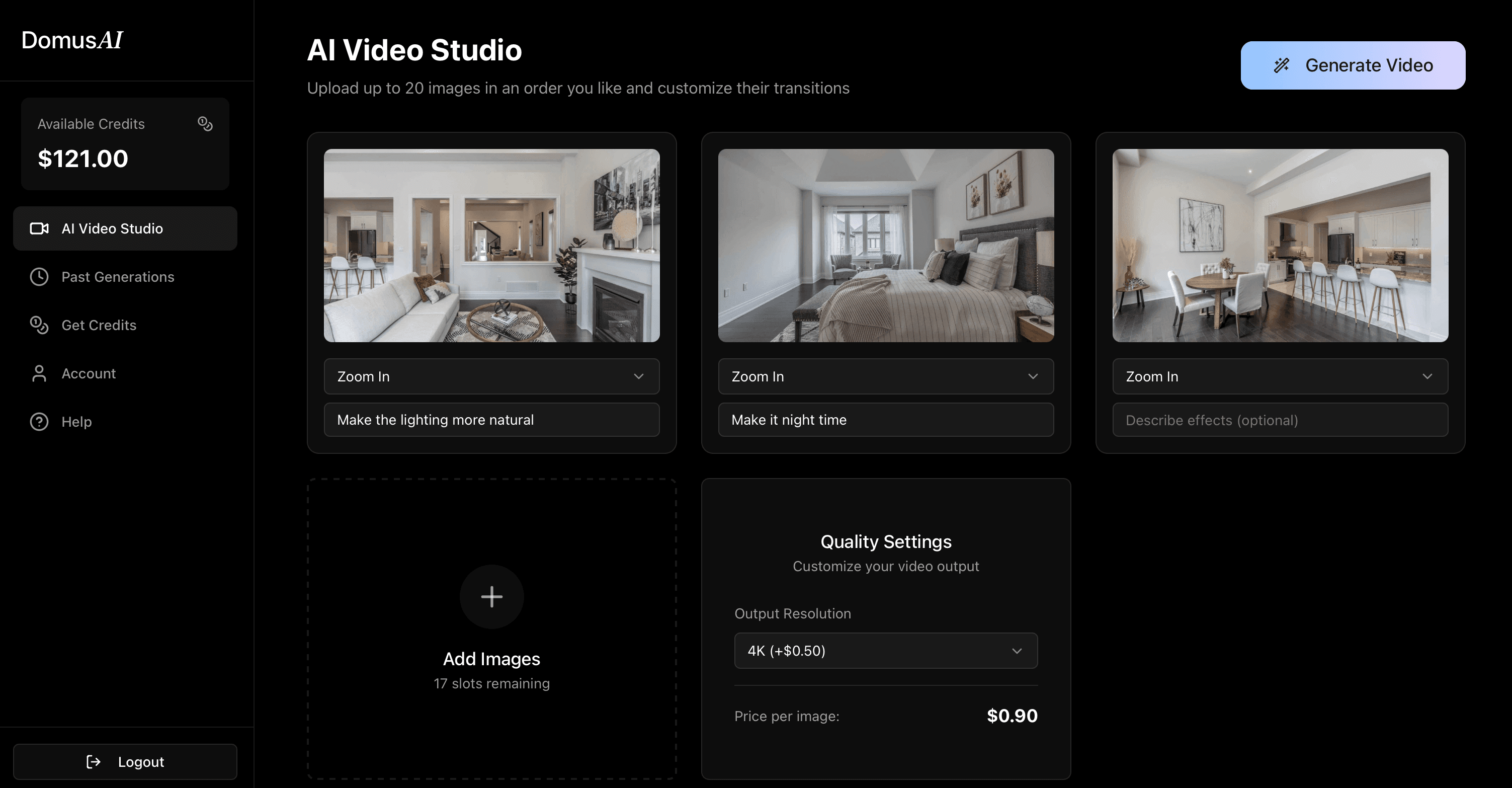Navigate to the Account page
The image size is (1512, 788).
pyautogui.click(x=89, y=373)
